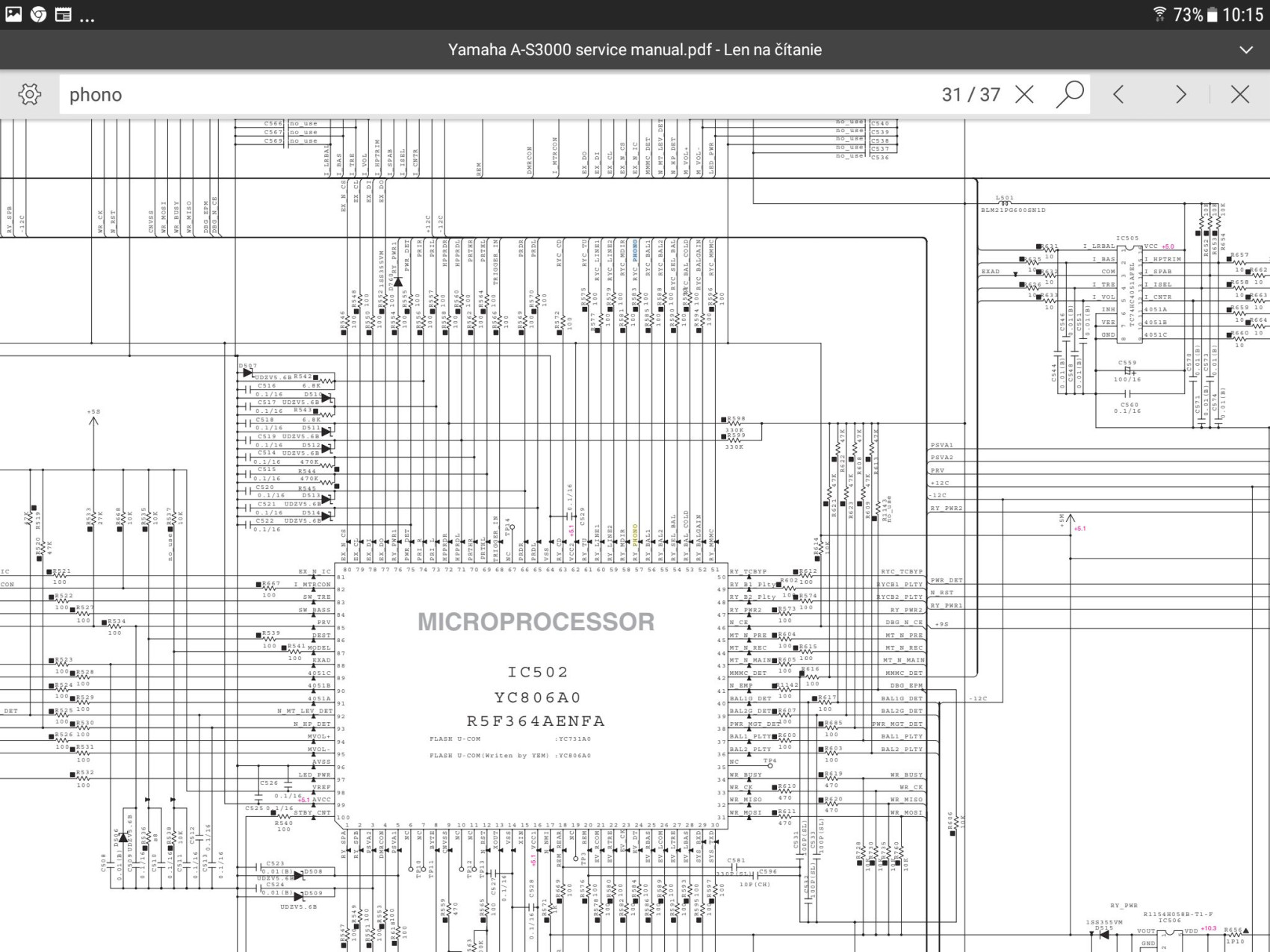
Task: Tap the 10:15 clock in status bar
Action: coord(1242,14)
